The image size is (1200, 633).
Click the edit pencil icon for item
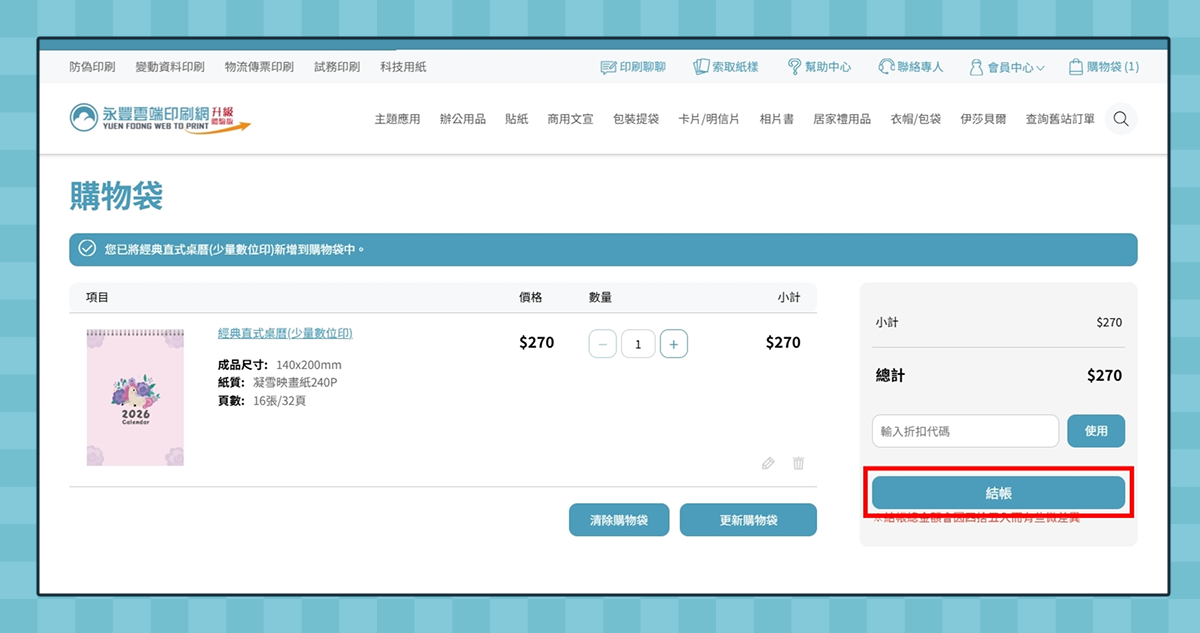pos(768,463)
